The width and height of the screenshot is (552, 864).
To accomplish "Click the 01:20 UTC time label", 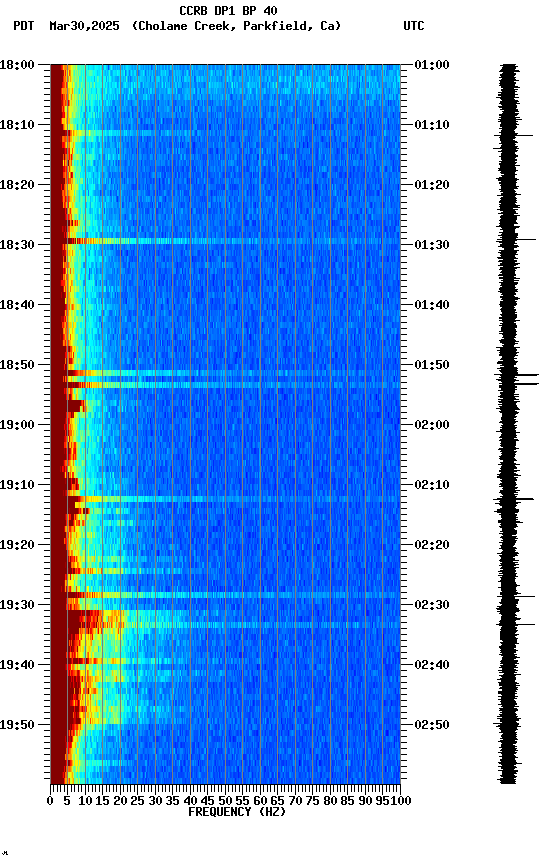I will 432,185.
